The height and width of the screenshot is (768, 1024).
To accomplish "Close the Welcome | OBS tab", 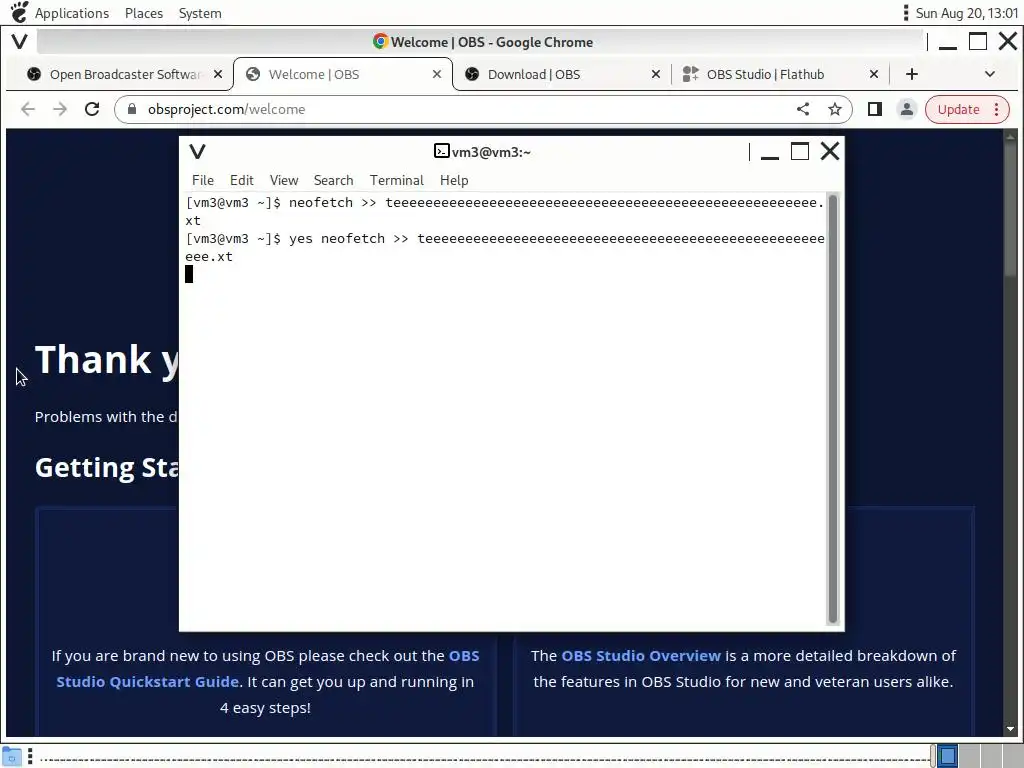I will pyautogui.click(x=437, y=74).
